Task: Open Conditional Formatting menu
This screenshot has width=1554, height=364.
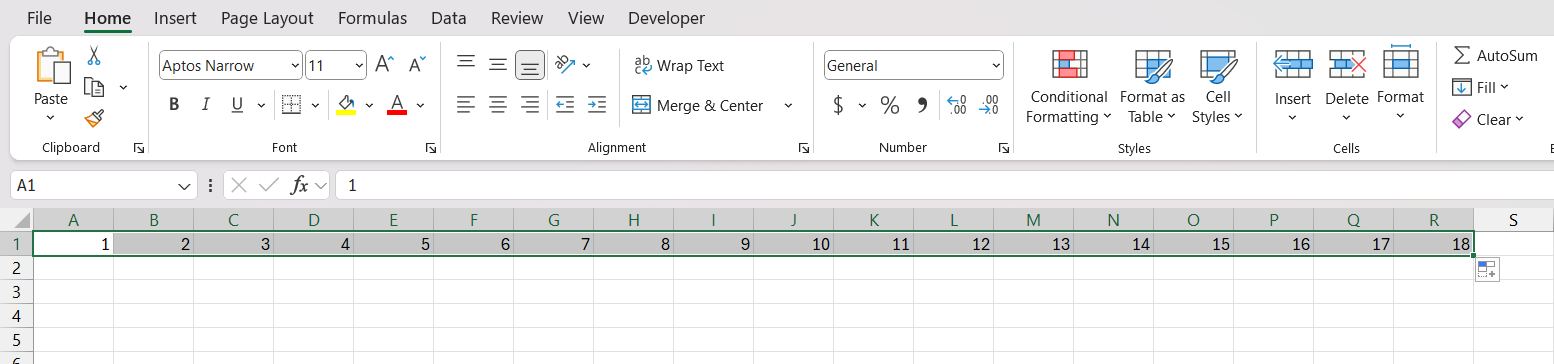Action: [1069, 87]
